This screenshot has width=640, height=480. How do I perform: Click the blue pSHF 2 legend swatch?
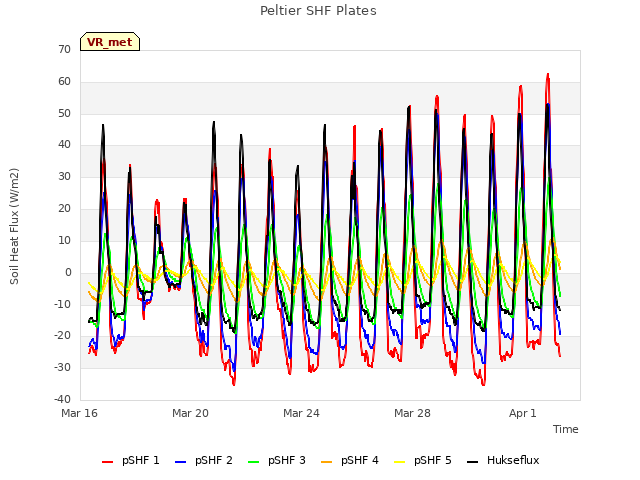pos(180,462)
